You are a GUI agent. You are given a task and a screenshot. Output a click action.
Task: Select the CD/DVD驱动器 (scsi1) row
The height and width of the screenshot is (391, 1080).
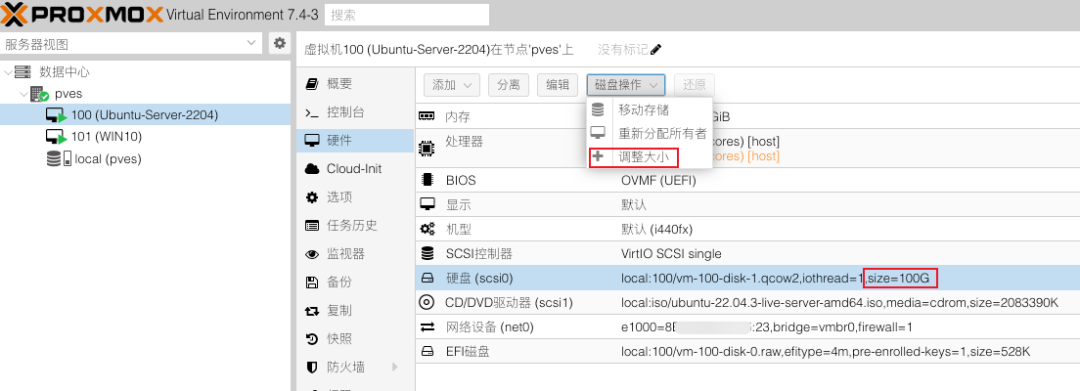[x=747, y=302]
